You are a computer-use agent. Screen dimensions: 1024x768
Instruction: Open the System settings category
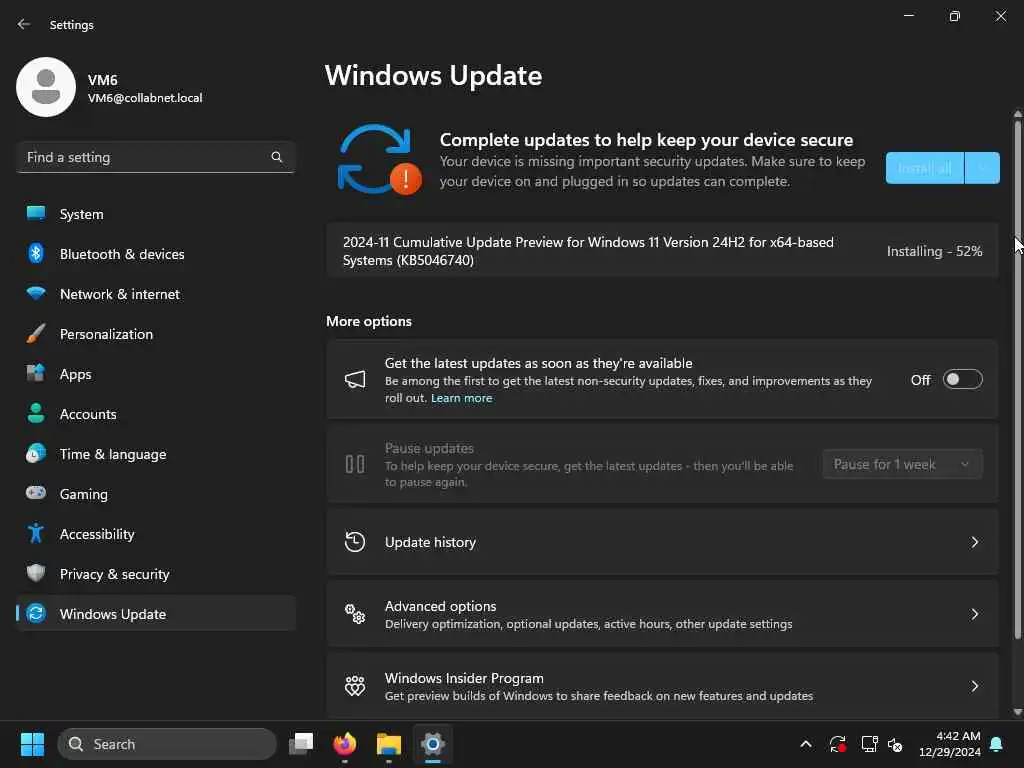[x=155, y=214]
